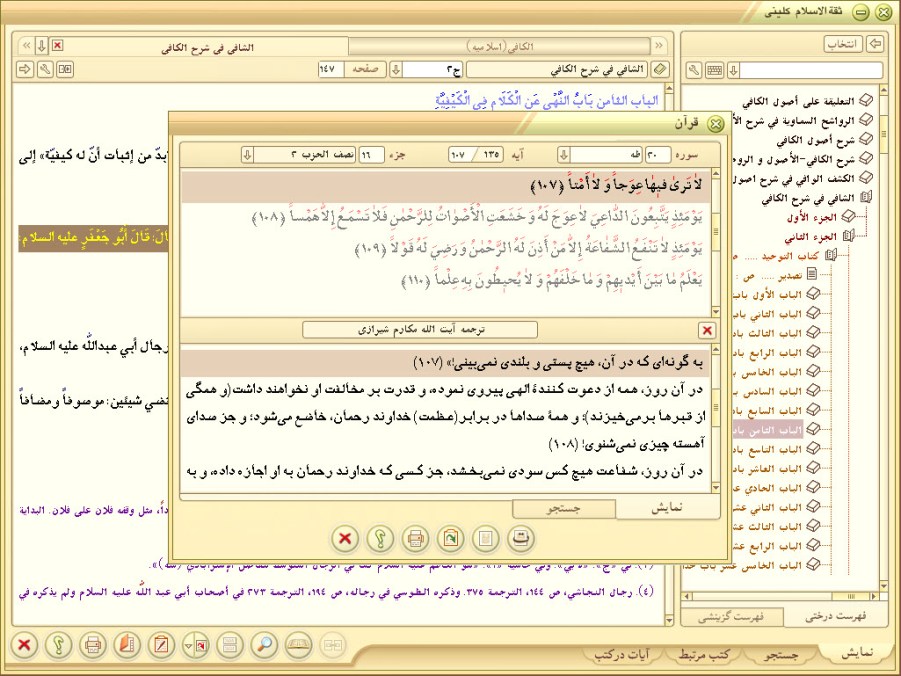Select التعليقة على أصول الكافي in the tree

798,102
